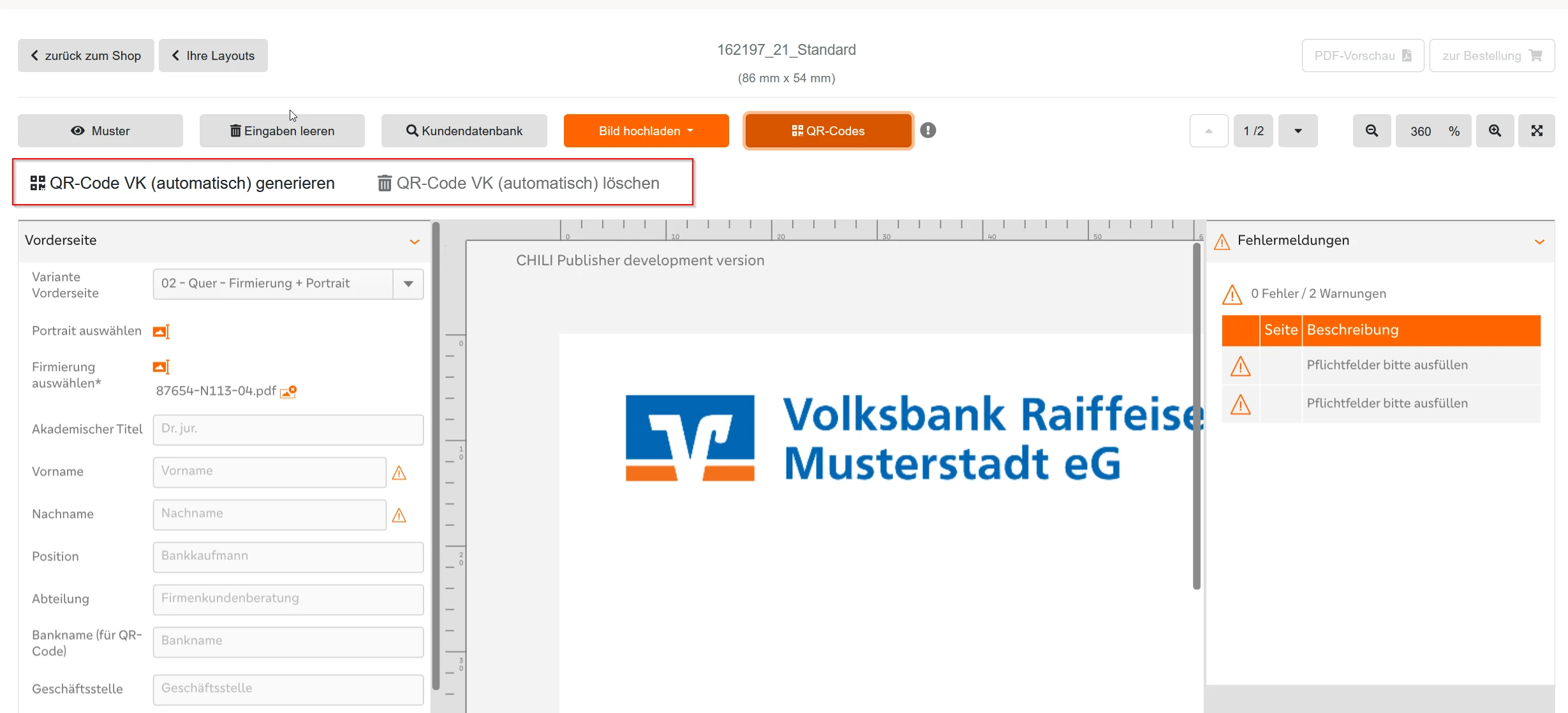
Task: Click the Vorname warning triangle icon
Action: (x=399, y=473)
